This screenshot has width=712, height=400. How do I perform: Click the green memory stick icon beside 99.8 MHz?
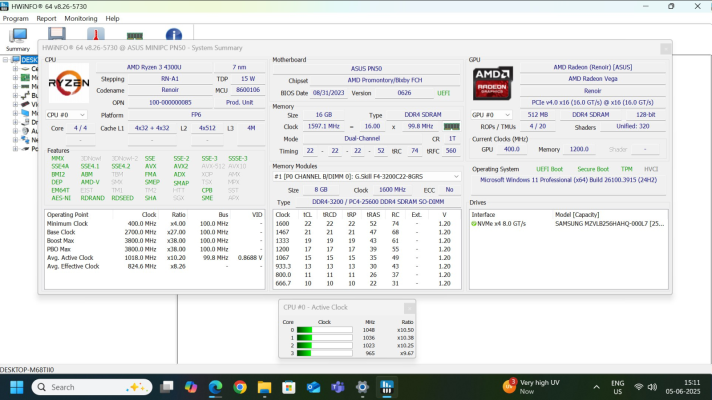(451, 127)
